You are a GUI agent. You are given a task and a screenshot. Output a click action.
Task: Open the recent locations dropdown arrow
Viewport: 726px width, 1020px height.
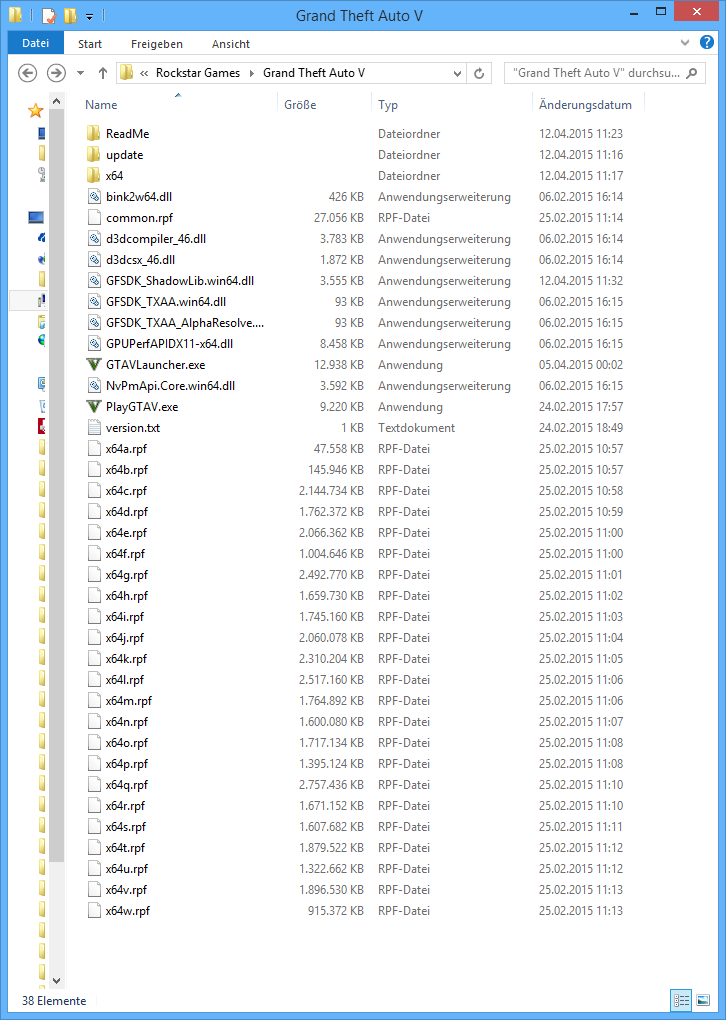(81, 73)
